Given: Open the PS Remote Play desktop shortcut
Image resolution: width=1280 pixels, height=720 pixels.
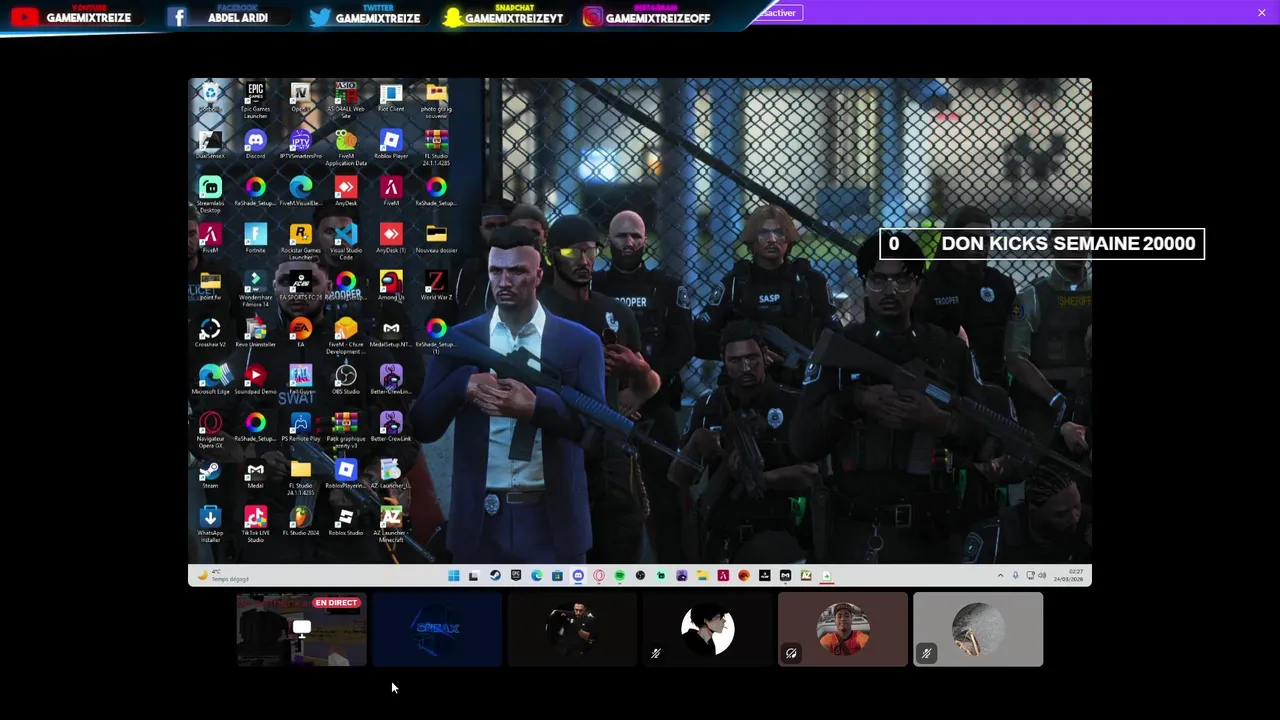Looking at the screenshot, I should click(x=300, y=427).
